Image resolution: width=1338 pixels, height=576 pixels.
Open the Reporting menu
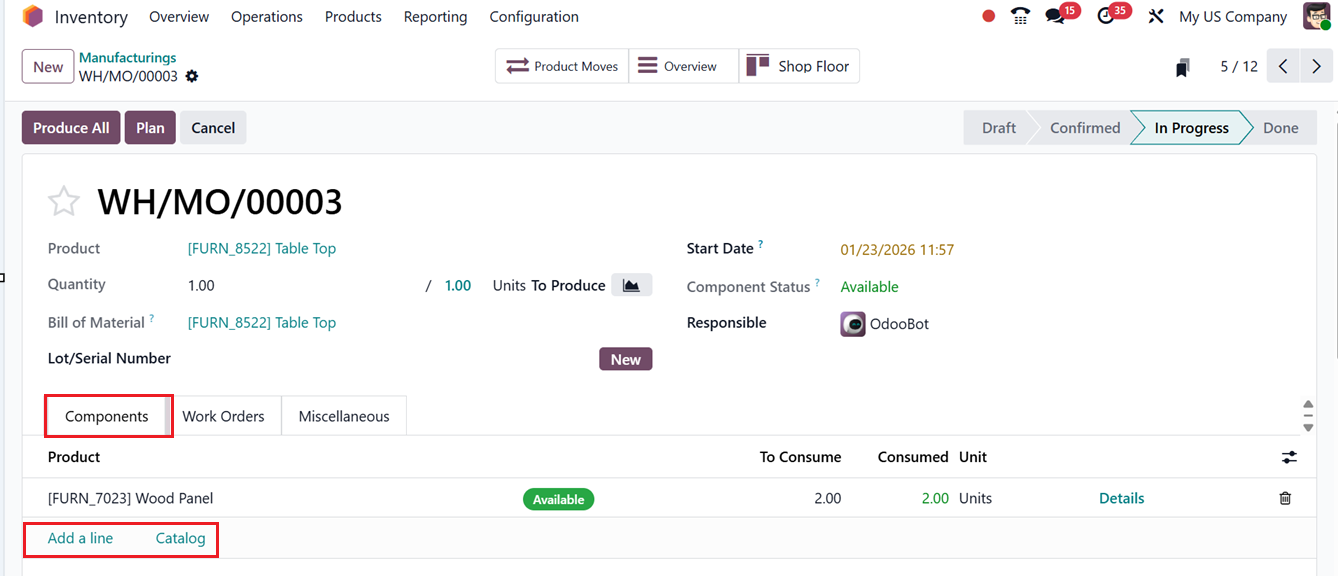point(435,16)
